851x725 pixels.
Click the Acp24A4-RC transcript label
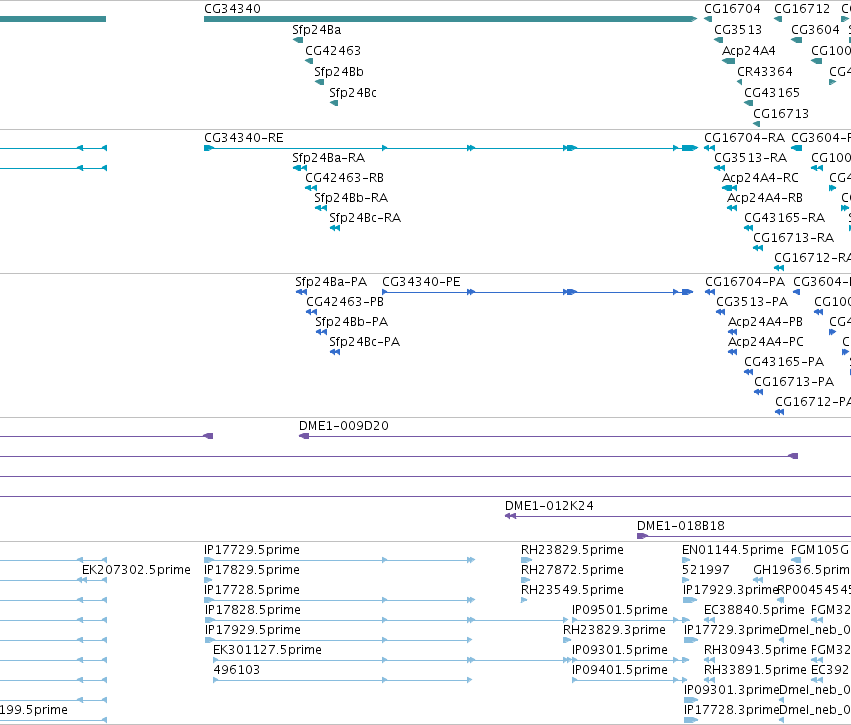coord(760,178)
